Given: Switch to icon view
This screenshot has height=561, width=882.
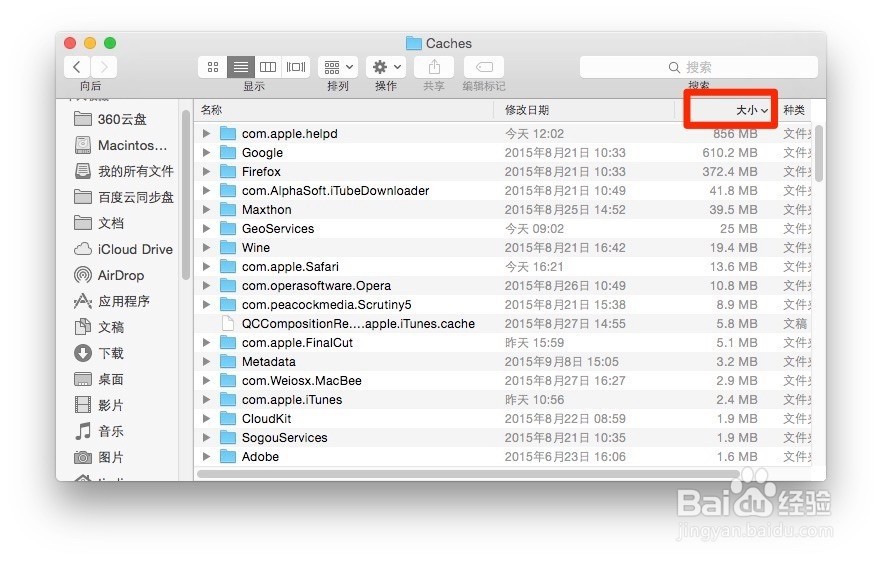Looking at the screenshot, I should pos(213,67).
